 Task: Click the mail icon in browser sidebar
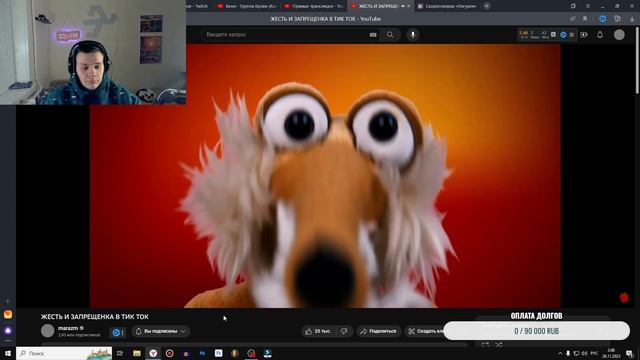(x=8, y=314)
